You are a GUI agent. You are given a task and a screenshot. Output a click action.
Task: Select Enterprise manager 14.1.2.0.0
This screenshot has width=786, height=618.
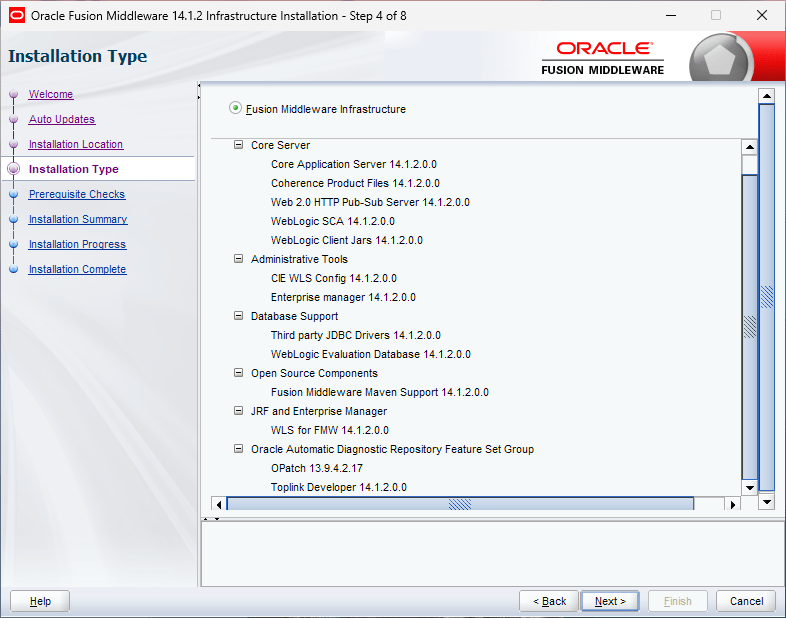[x=343, y=297]
